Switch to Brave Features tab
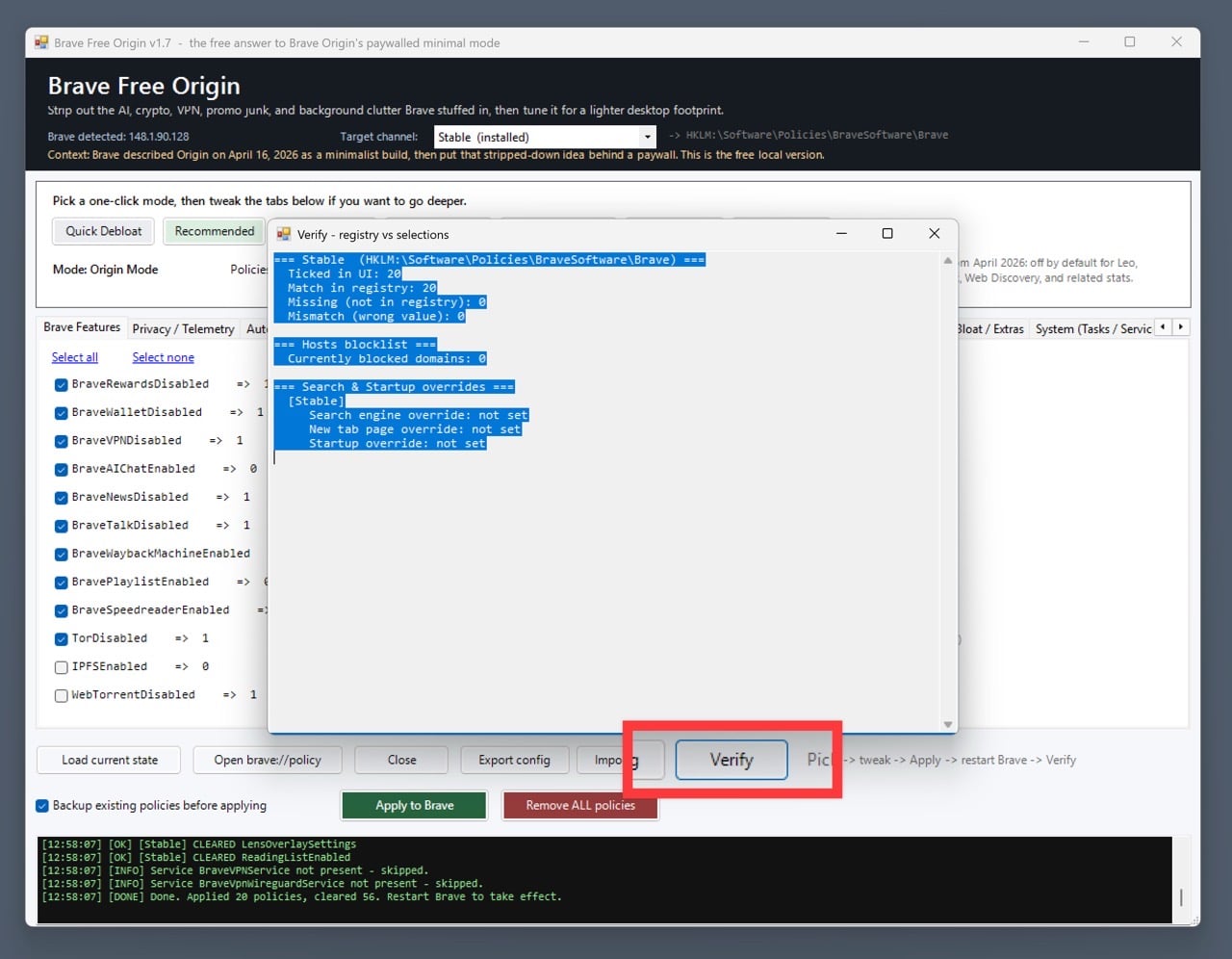 click(x=82, y=327)
